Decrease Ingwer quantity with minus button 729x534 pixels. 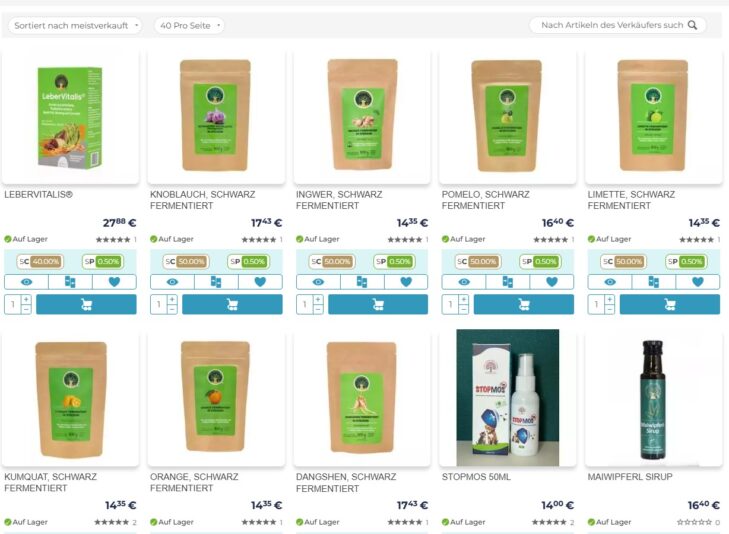click(318, 310)
